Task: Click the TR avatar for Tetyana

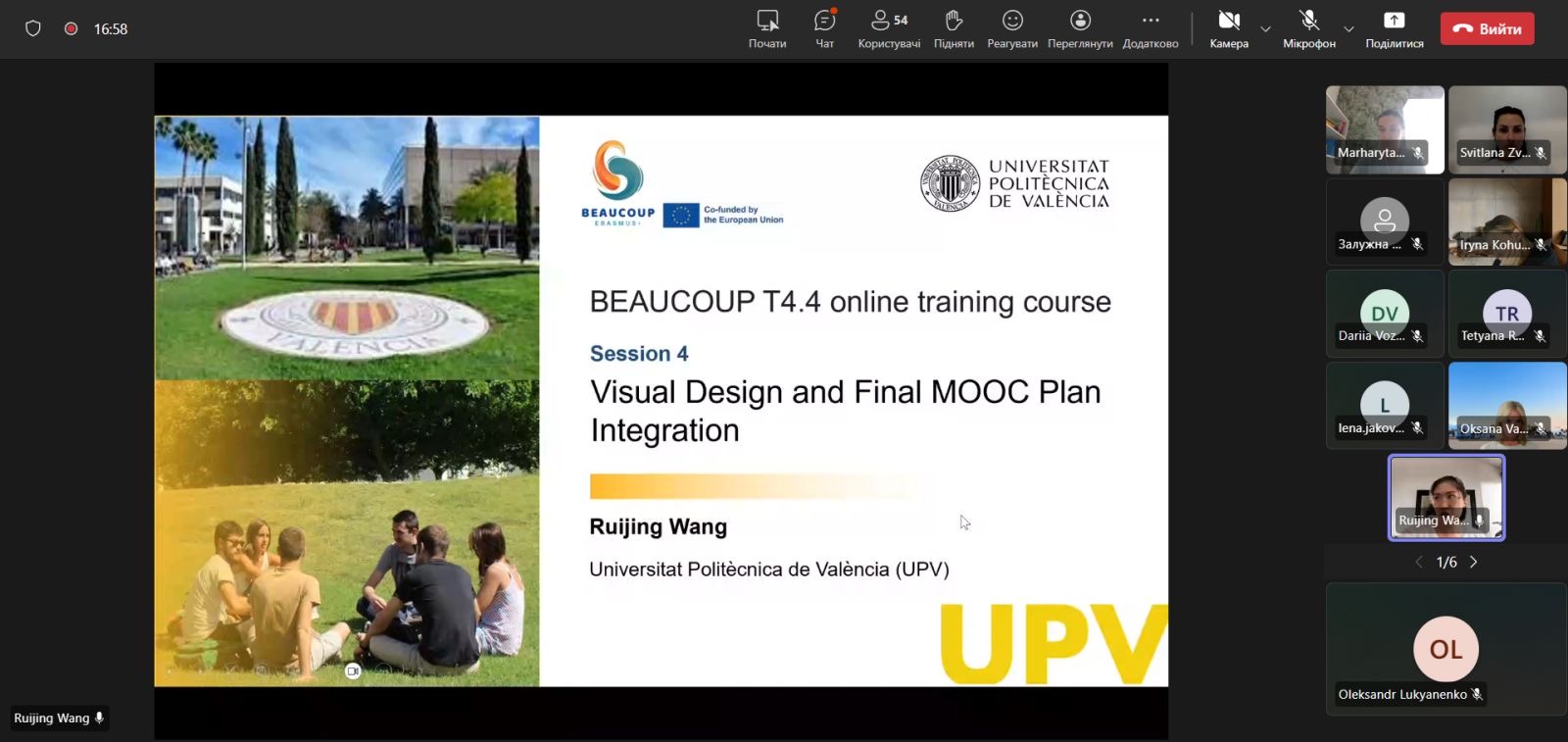Action: [1507, 312]
